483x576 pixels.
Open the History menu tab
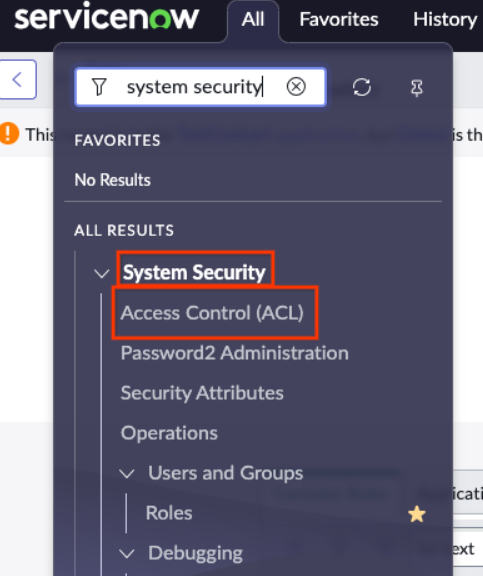point(445,19)
